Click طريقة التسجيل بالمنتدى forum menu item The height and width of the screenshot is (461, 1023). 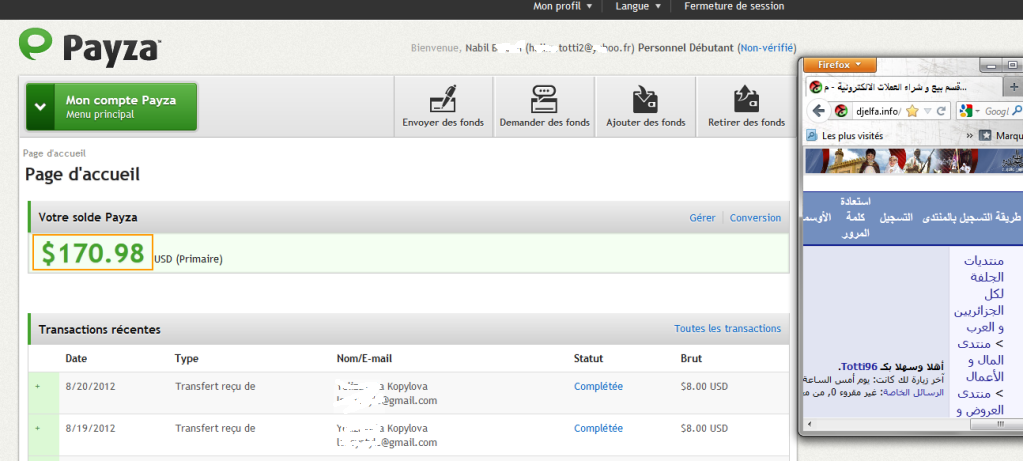click(x=971, y=218)
